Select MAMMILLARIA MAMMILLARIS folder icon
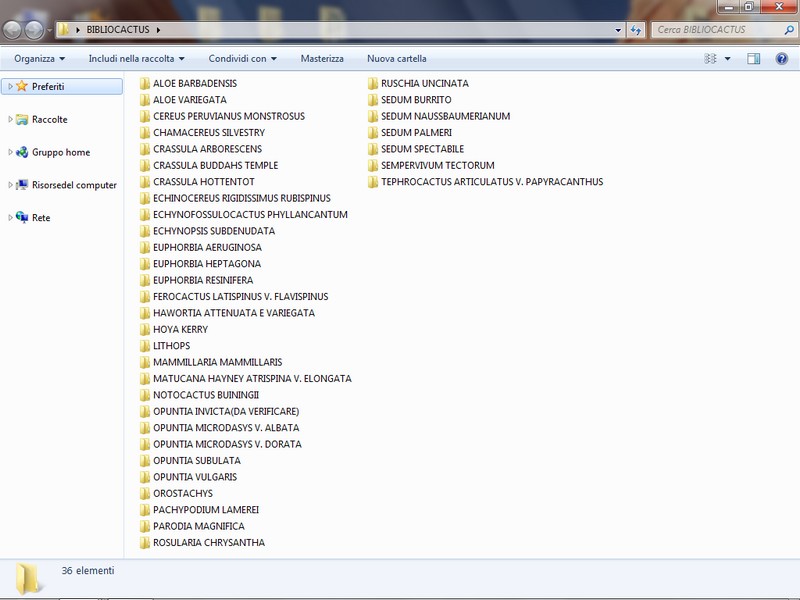 coord(145,362)
